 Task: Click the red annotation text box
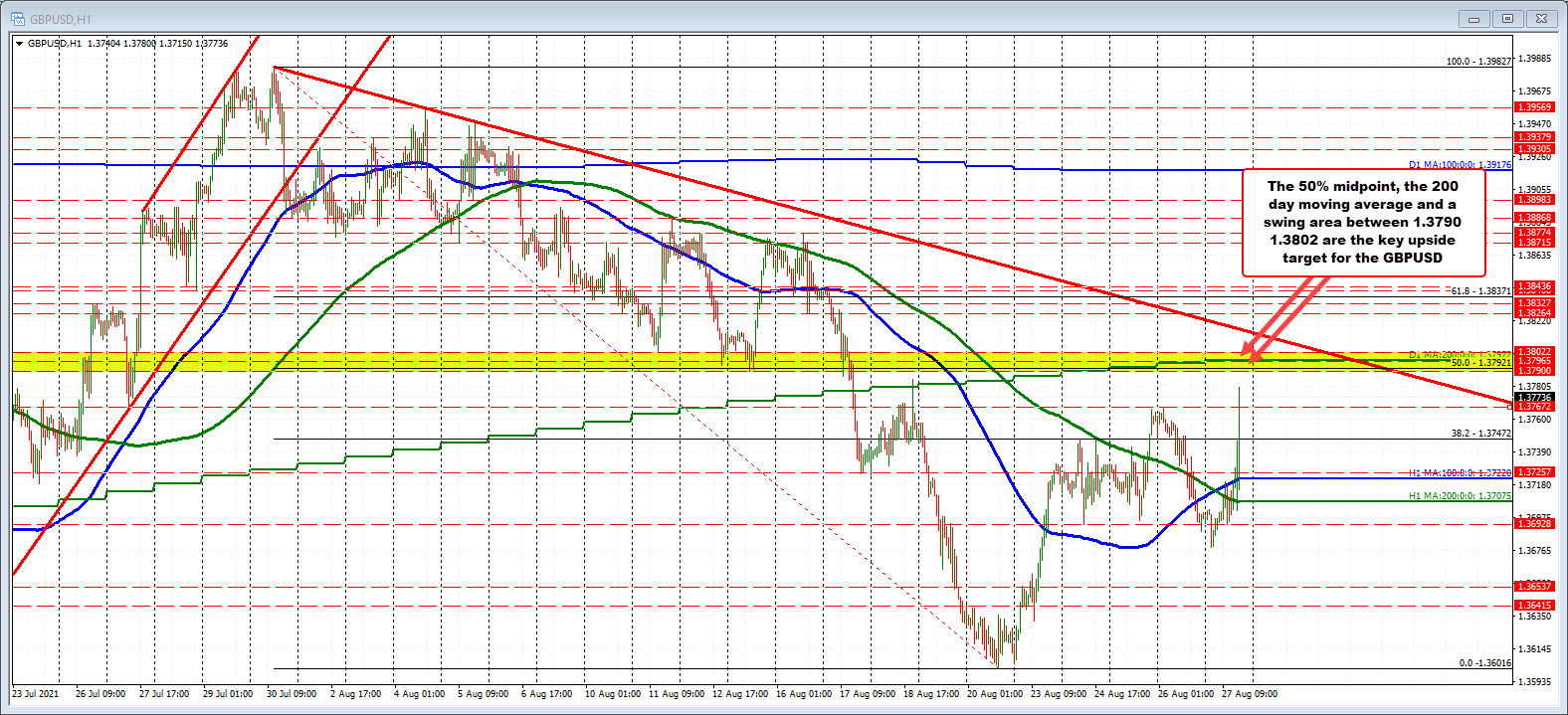(1362, 222)
